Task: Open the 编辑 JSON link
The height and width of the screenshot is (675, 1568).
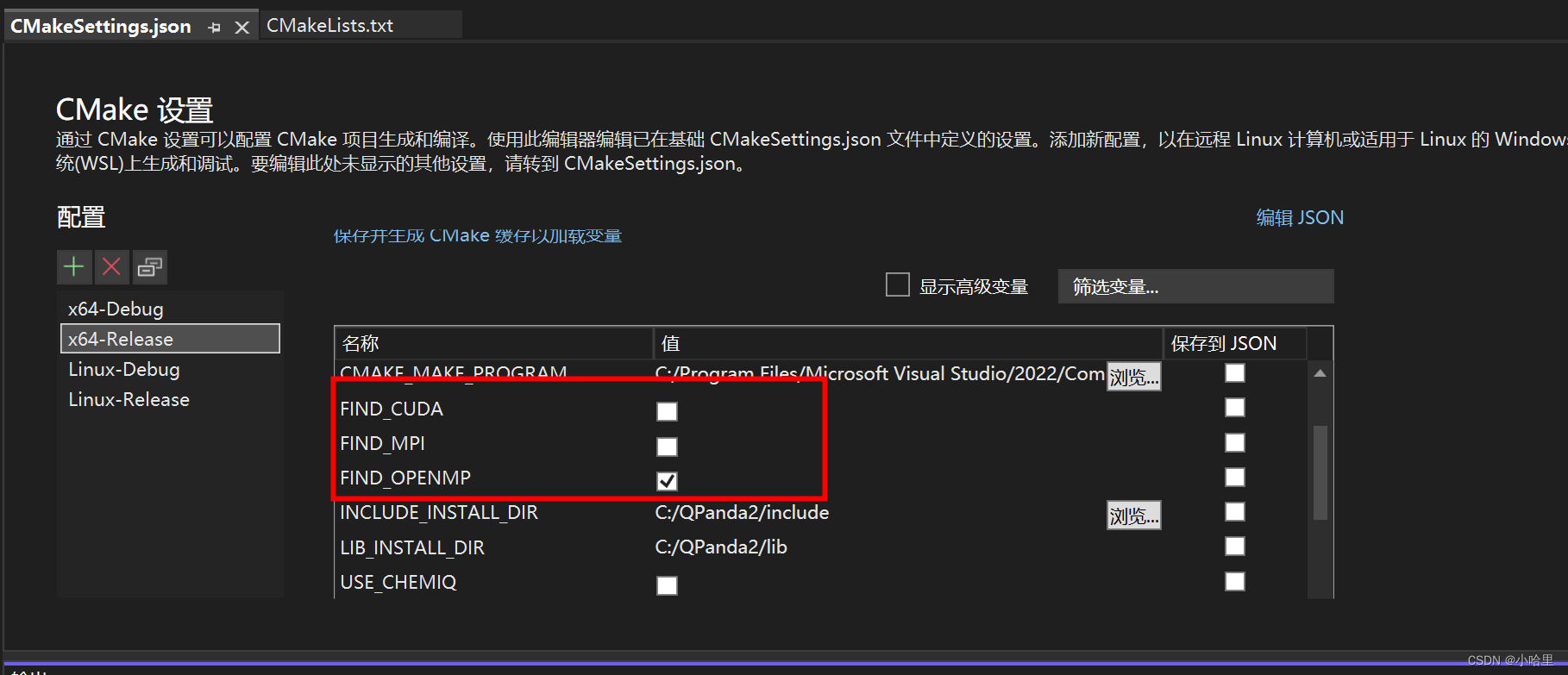Action: coord(1300,217)
